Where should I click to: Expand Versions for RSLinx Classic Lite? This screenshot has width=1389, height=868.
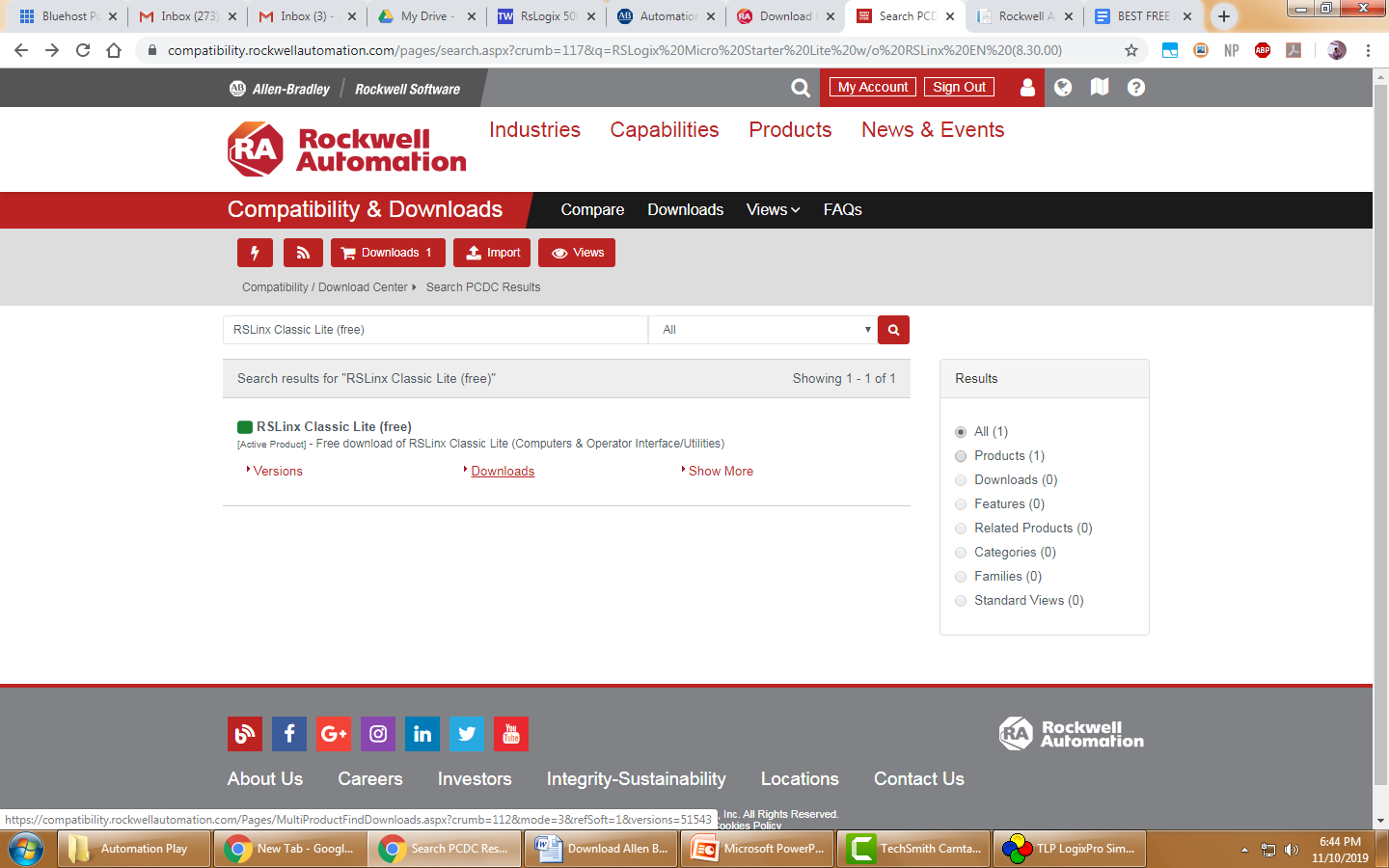(278, 472)
